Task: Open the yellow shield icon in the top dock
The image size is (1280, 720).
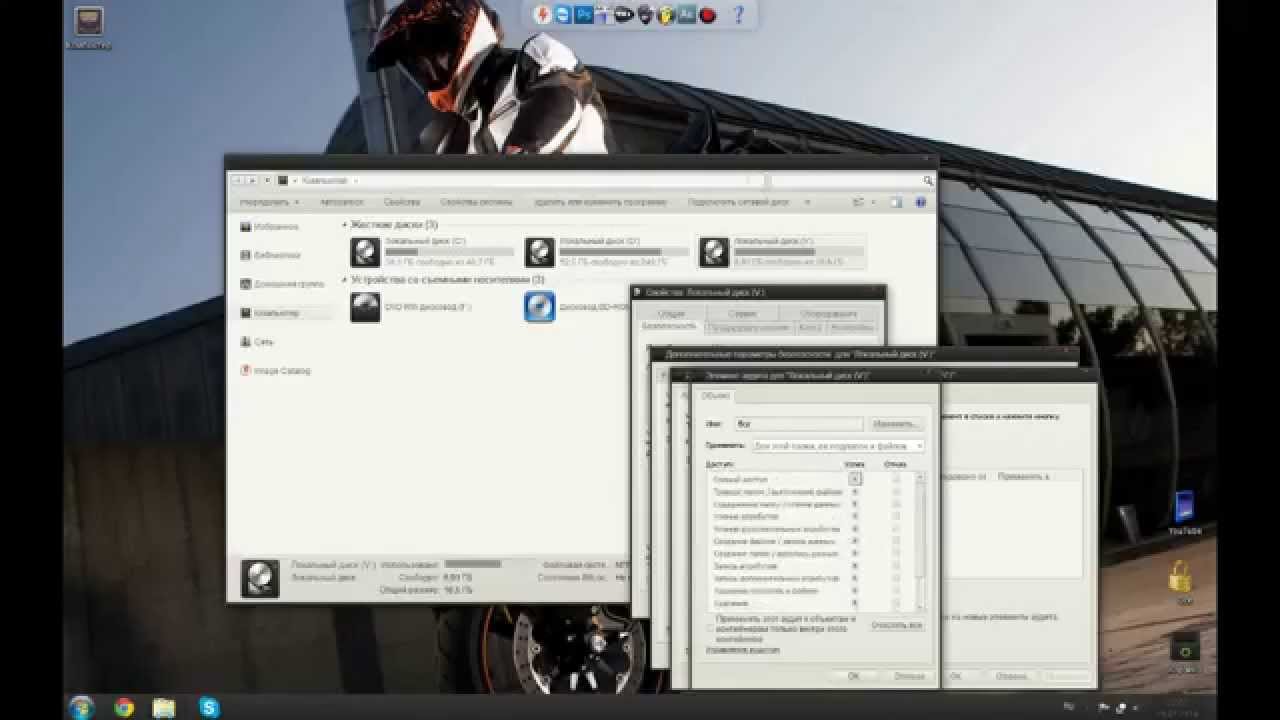Action: click(x=665, y=15)
